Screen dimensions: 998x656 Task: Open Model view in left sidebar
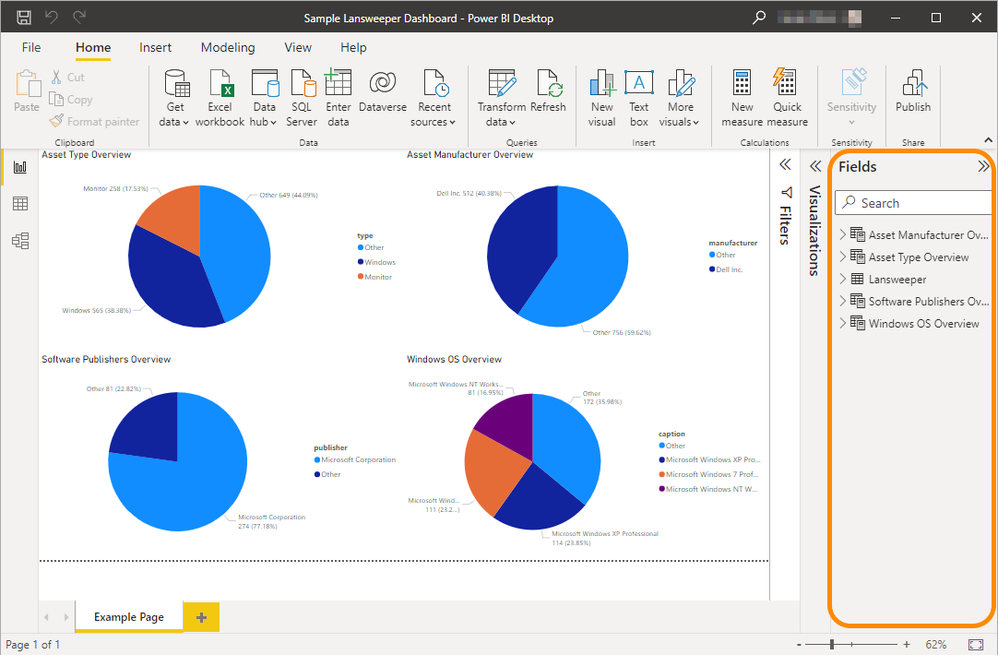[20, 241]
